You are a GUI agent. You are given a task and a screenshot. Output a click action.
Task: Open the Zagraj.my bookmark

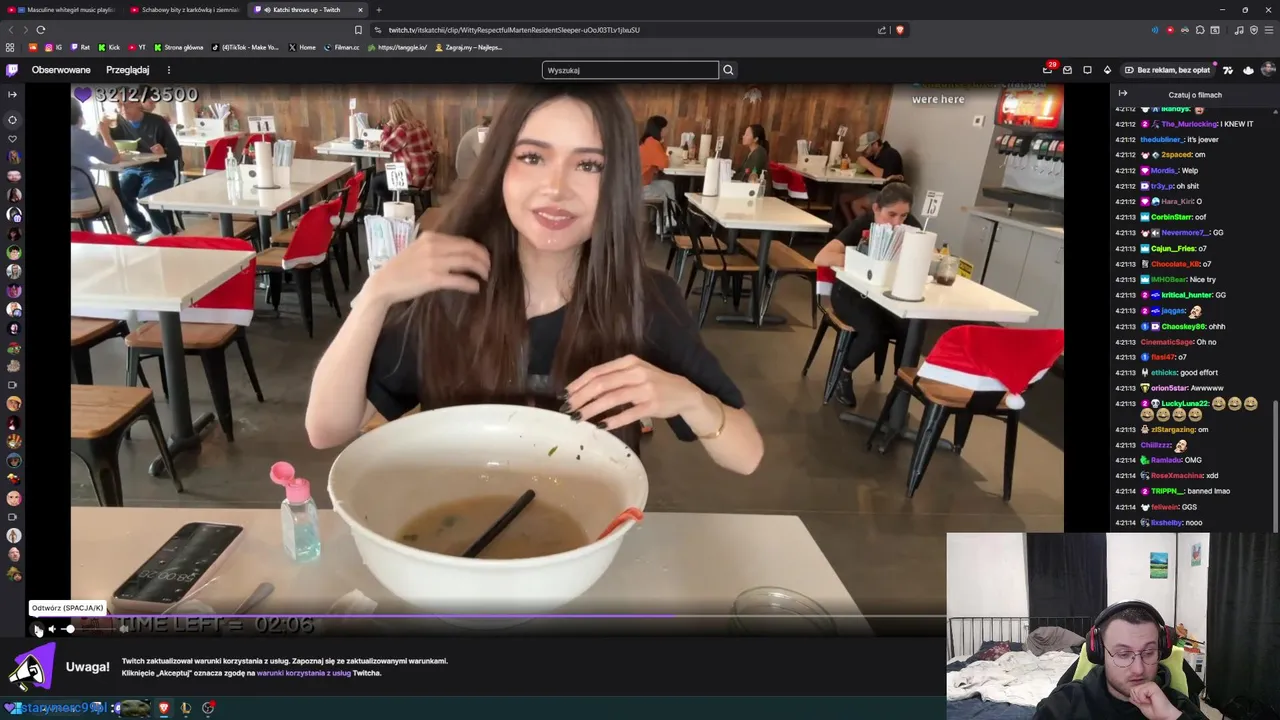[468, 47]
